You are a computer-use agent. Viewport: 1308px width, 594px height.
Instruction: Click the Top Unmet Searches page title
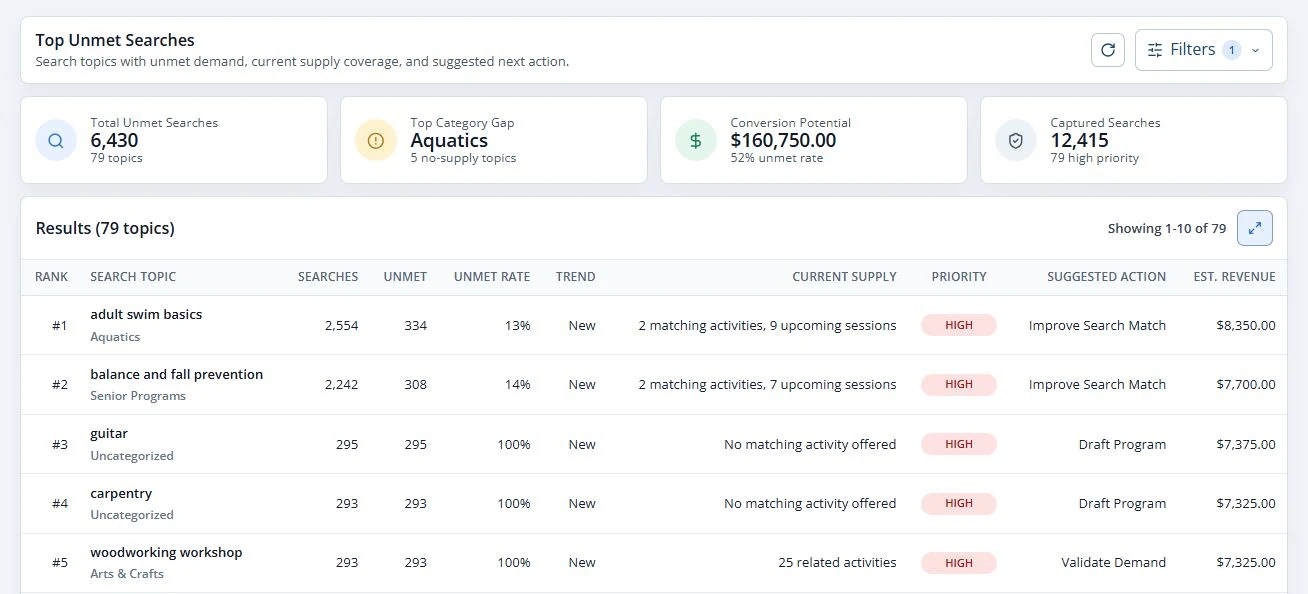(115, 41)
